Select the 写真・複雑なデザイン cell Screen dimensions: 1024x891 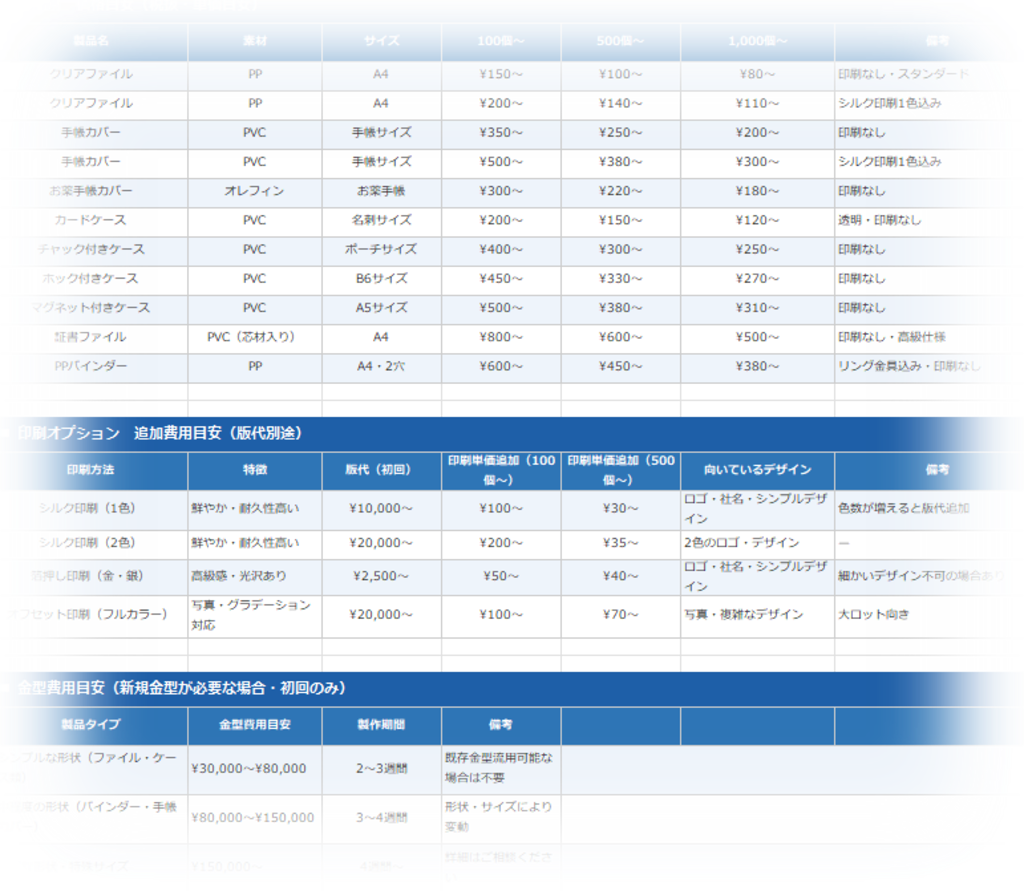click(757, 615)
